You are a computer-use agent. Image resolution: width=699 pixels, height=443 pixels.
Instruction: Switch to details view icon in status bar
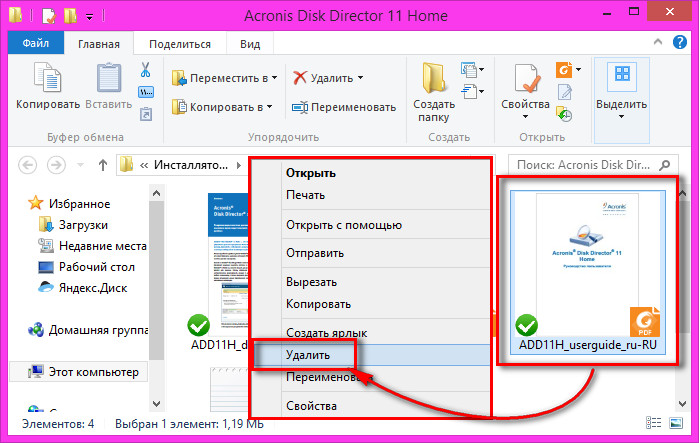654,423
